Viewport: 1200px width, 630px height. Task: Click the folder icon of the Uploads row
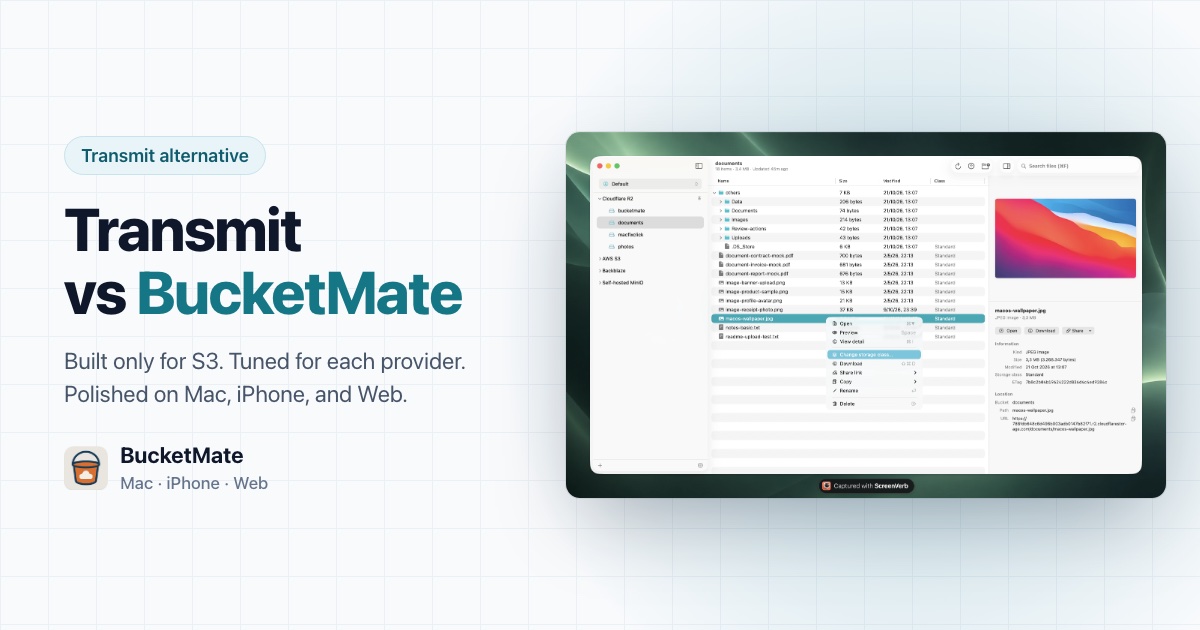tap(728, 237)
